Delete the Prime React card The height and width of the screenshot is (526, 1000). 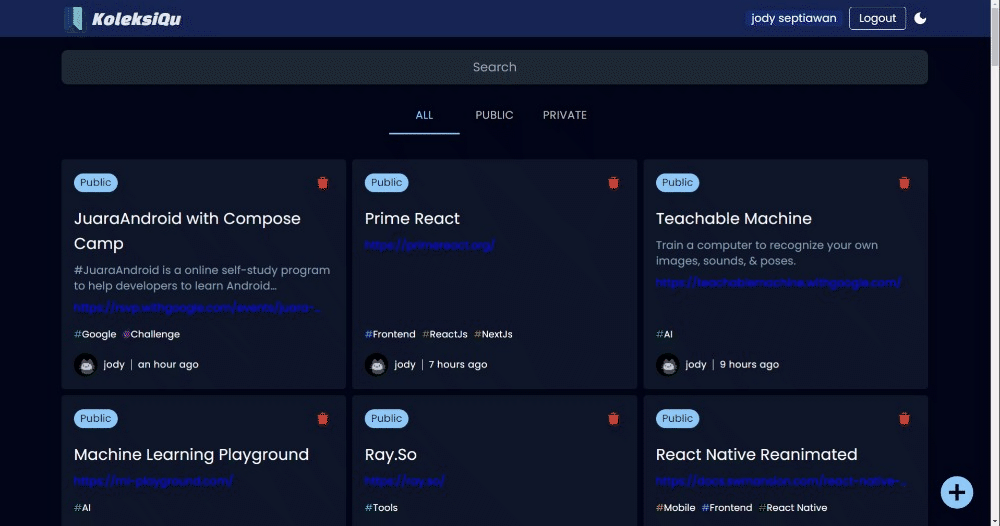tap(613, 183)
